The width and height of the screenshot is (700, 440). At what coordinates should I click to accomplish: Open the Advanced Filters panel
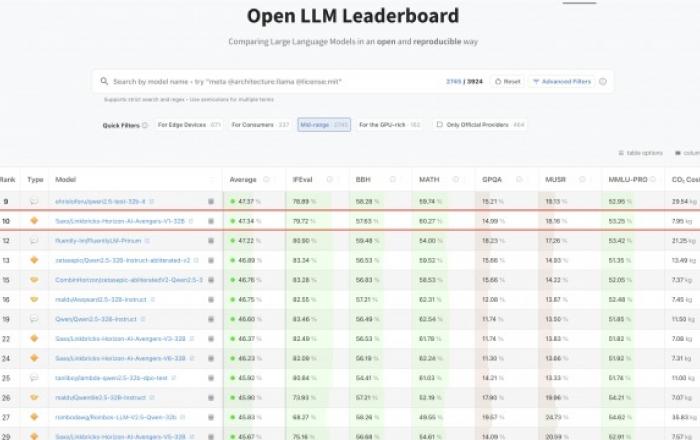(562, 81)
